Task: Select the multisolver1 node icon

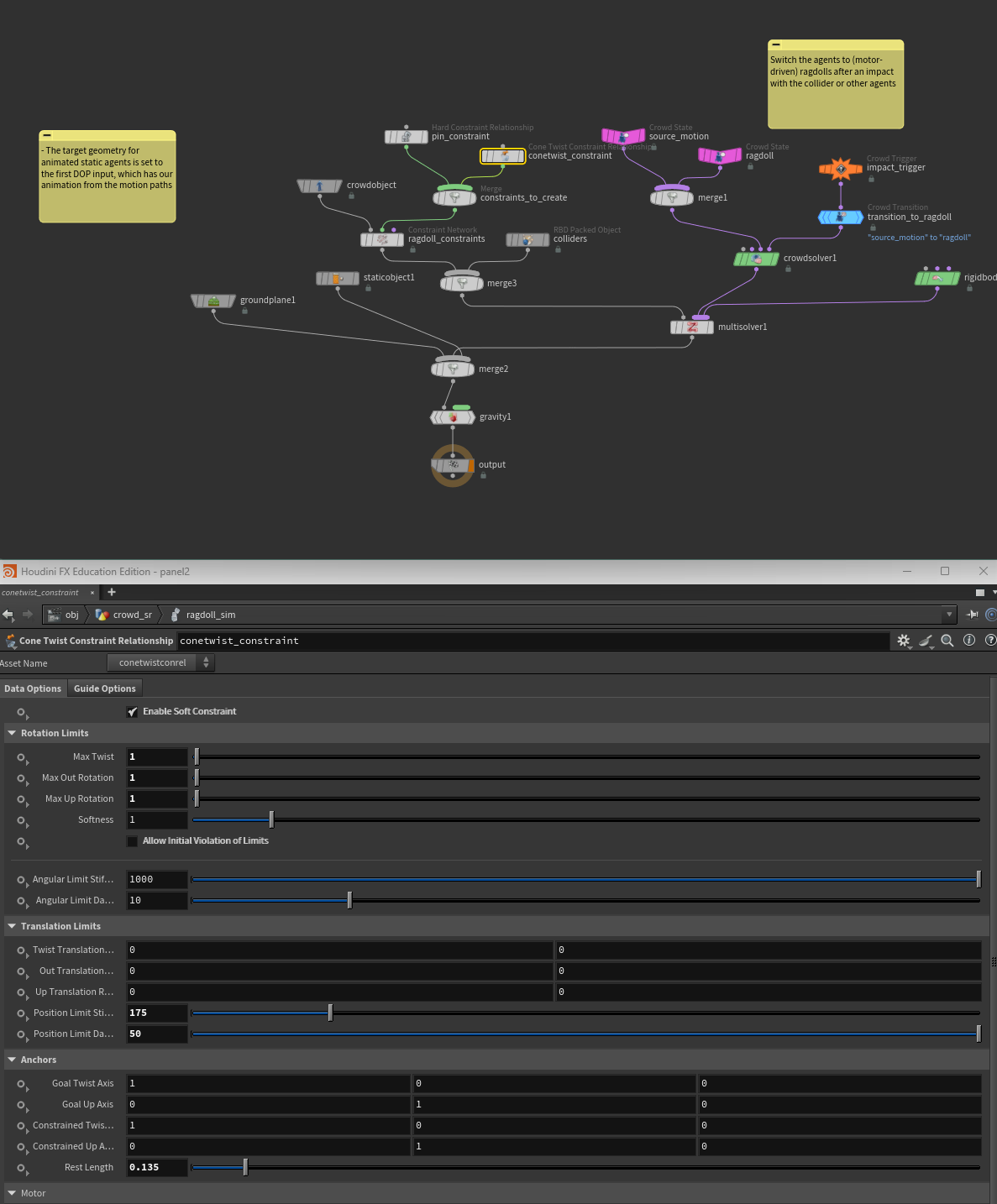Action: (x=692, y=327)
